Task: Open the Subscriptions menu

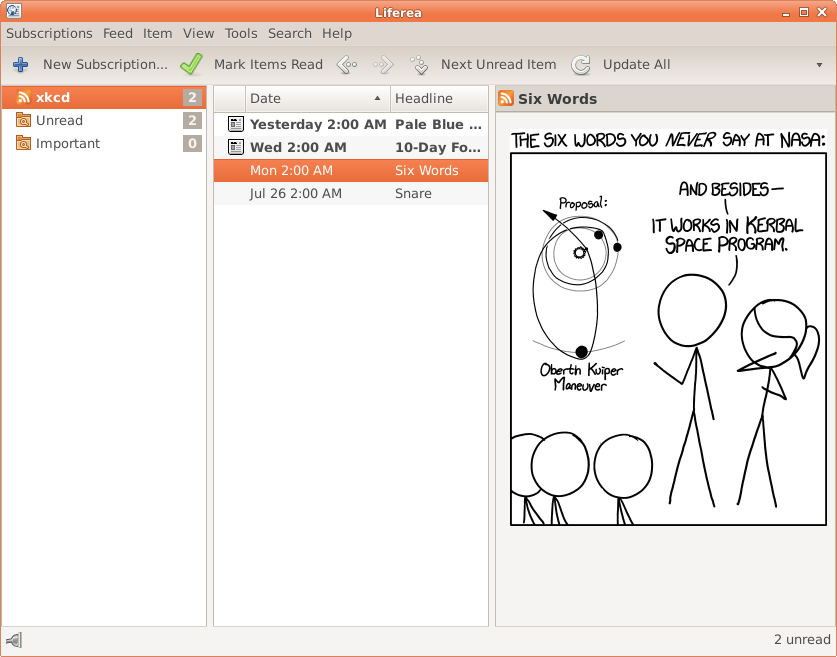Action: tap(49, 33)
